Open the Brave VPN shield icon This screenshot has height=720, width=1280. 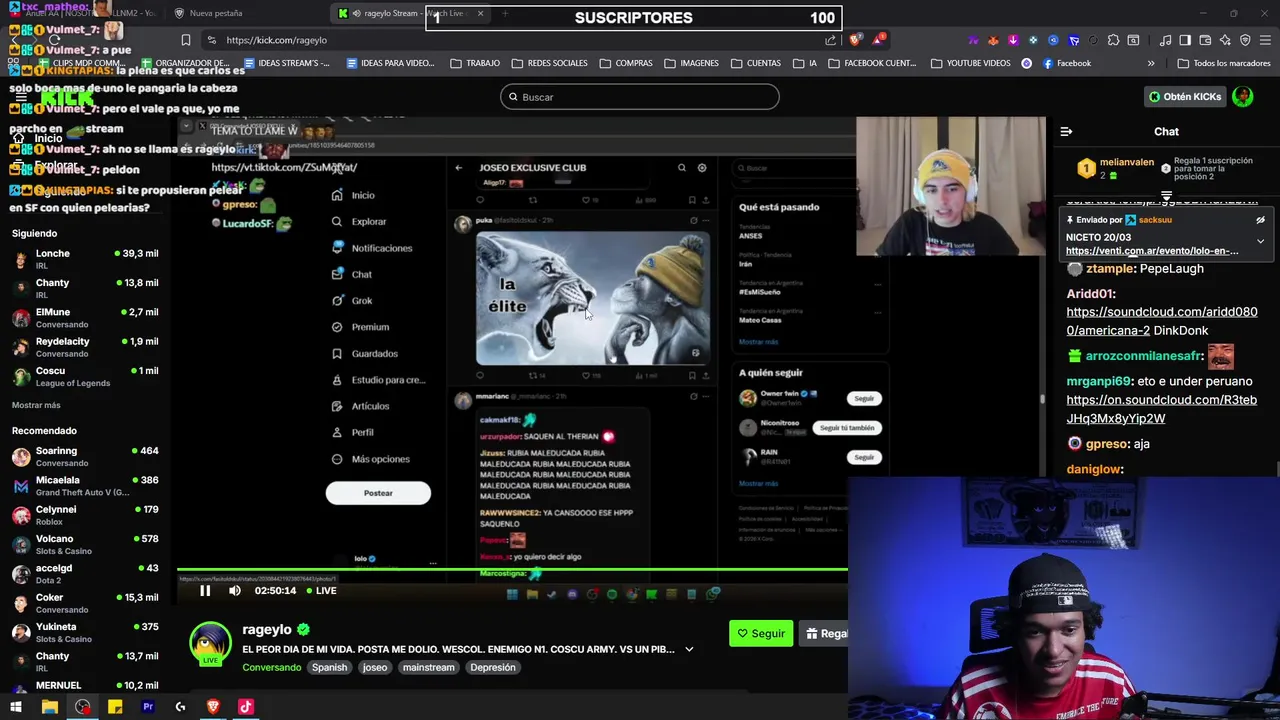click(x=1245, y=40)
